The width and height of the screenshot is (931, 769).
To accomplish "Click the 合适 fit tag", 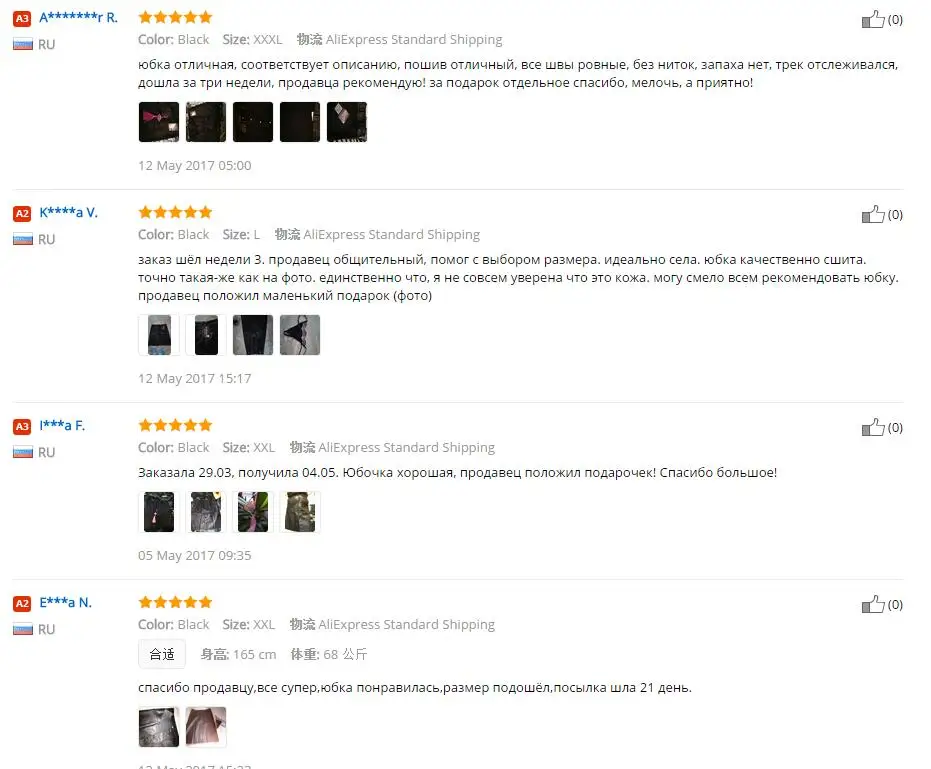I will 162,654.
